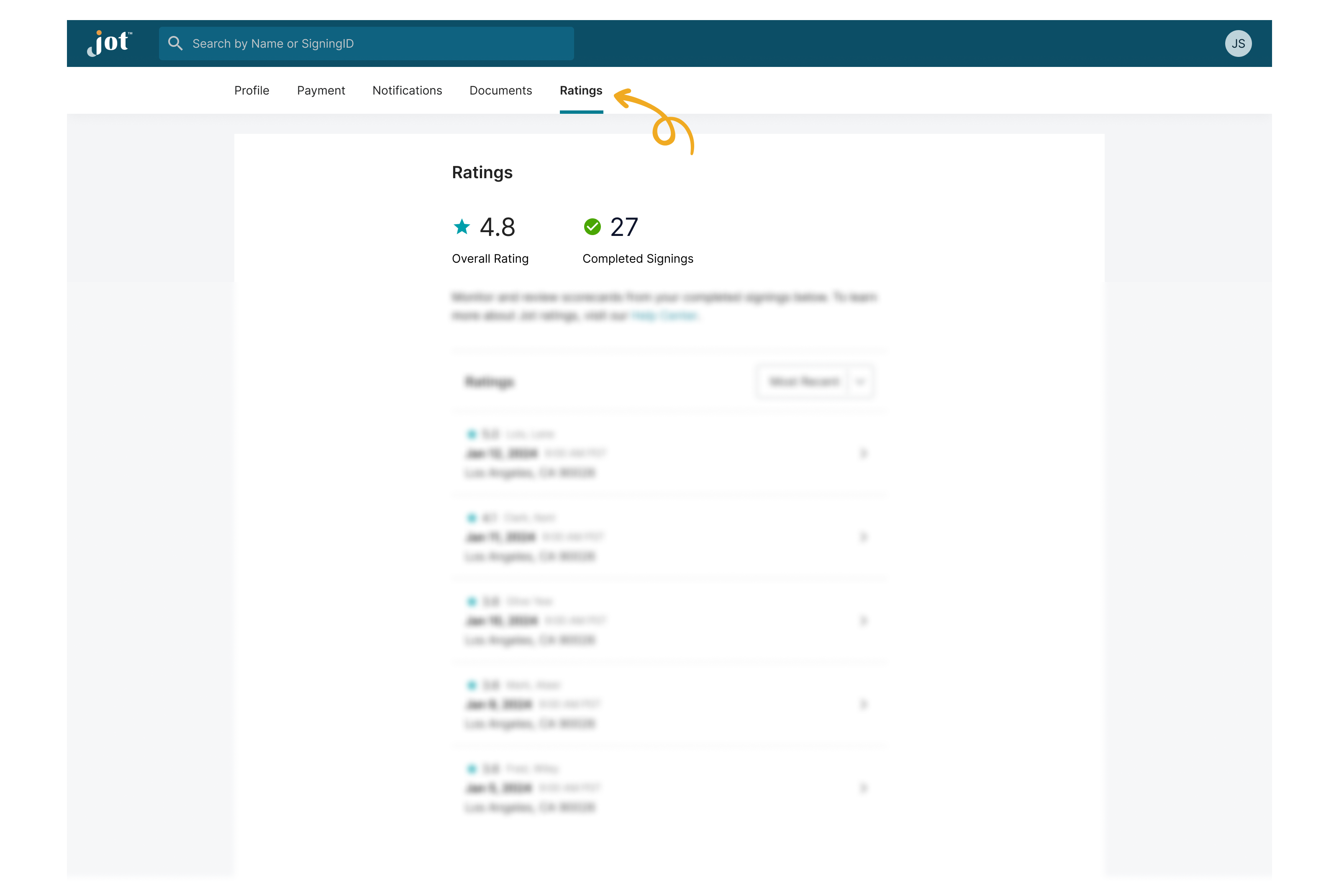Screen dimensions: 1339x896
Task: Click the Payment tab in navigation
Action: 321,90
